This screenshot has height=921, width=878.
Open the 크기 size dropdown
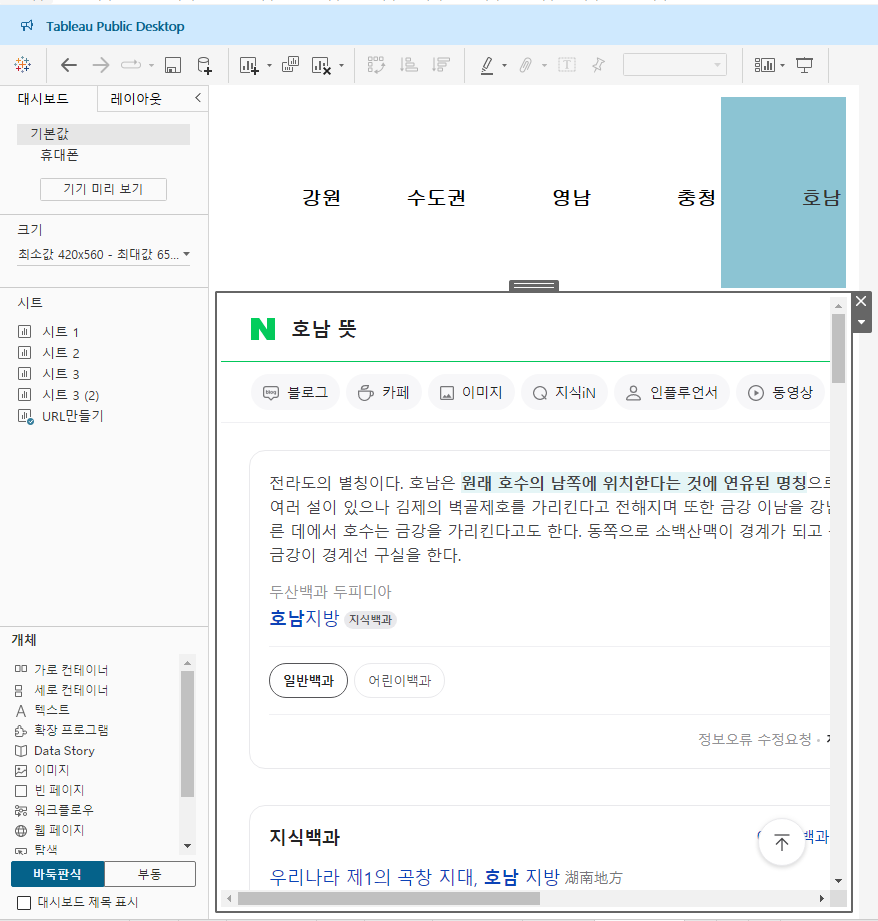point(103,254)
